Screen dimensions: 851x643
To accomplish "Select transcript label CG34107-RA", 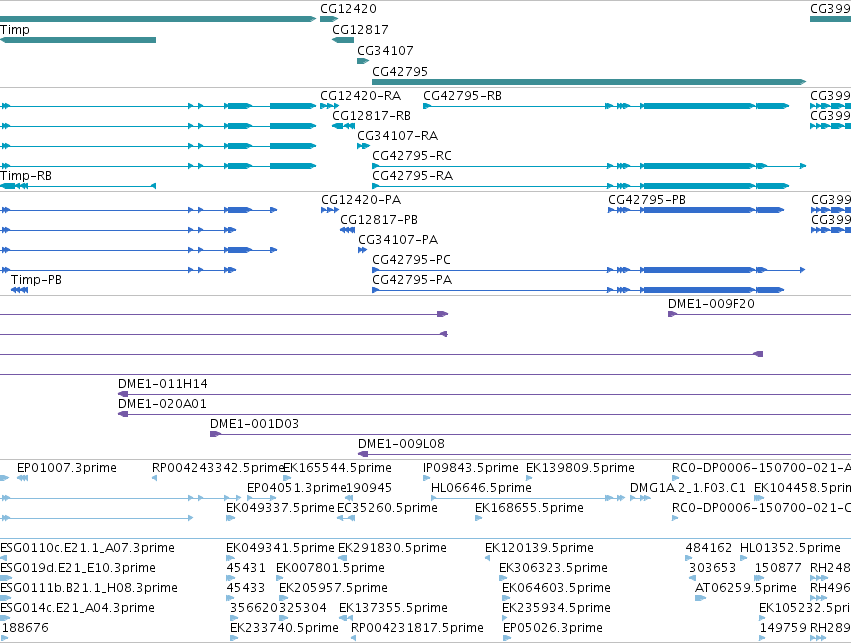I will point(397,136).
